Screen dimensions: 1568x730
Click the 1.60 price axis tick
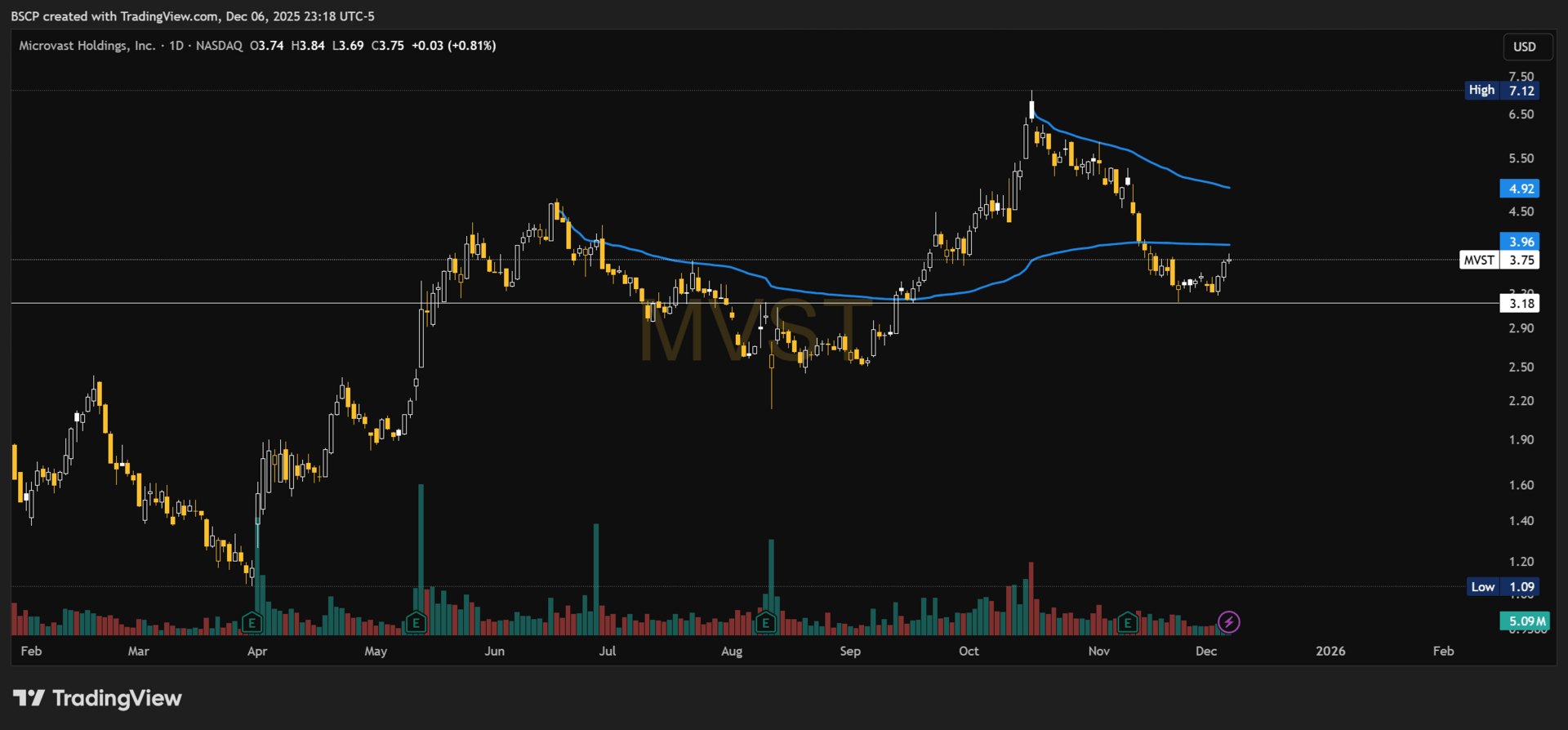(1521, 485)
